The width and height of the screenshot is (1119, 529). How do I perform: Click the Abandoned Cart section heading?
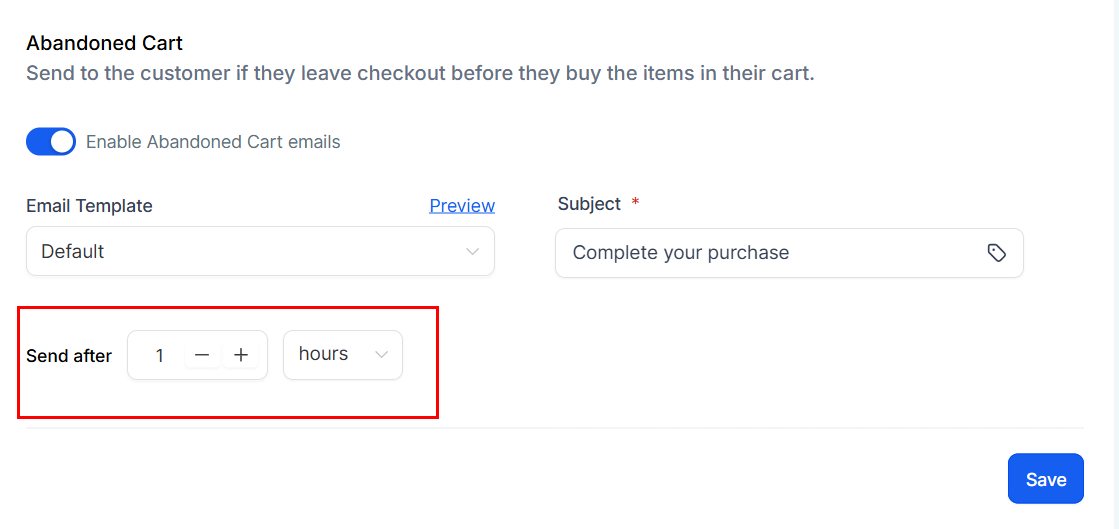pyautogui.click(x=105, y=43)
